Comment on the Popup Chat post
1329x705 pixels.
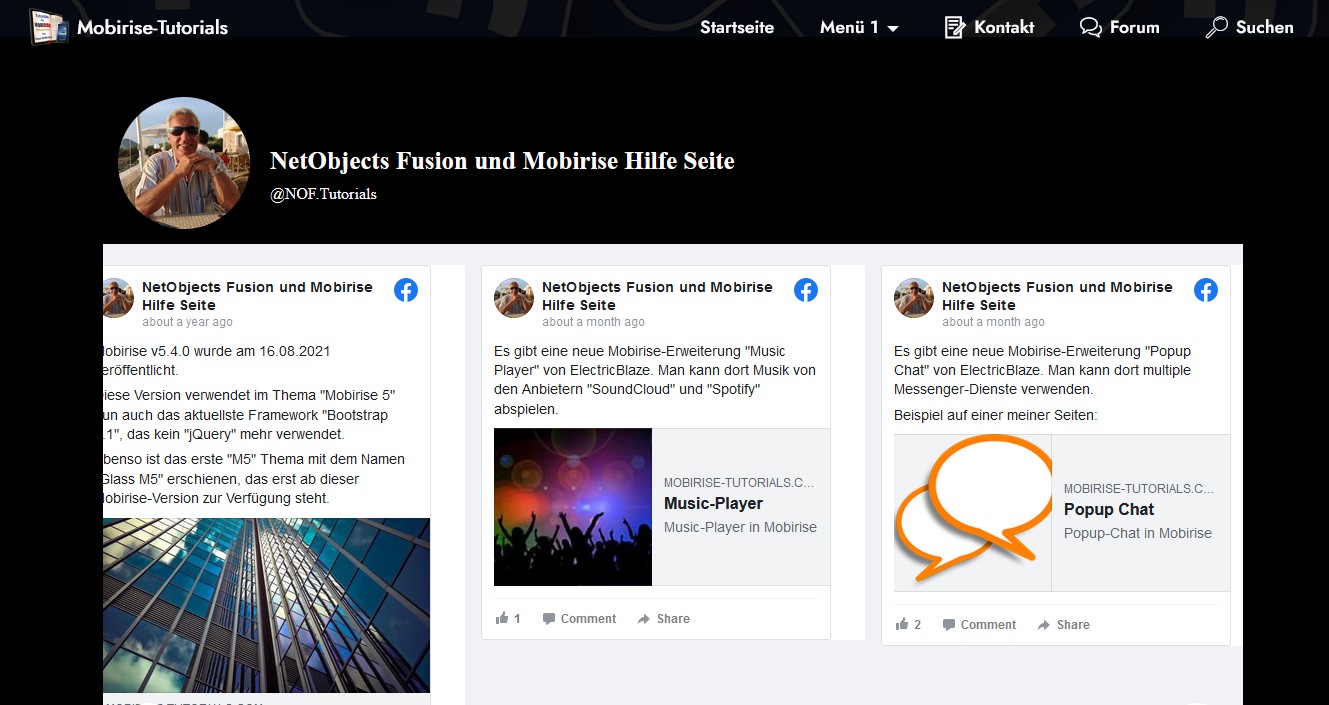click(x=979, y=625)
